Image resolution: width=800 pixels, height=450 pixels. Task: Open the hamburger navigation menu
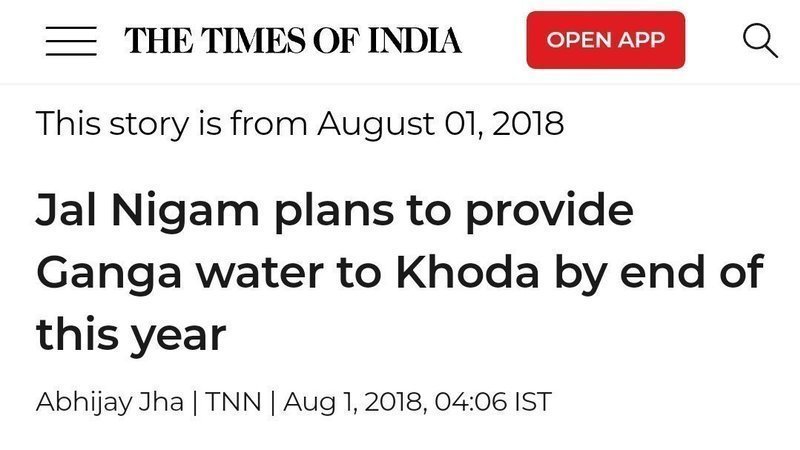point(70,41)
